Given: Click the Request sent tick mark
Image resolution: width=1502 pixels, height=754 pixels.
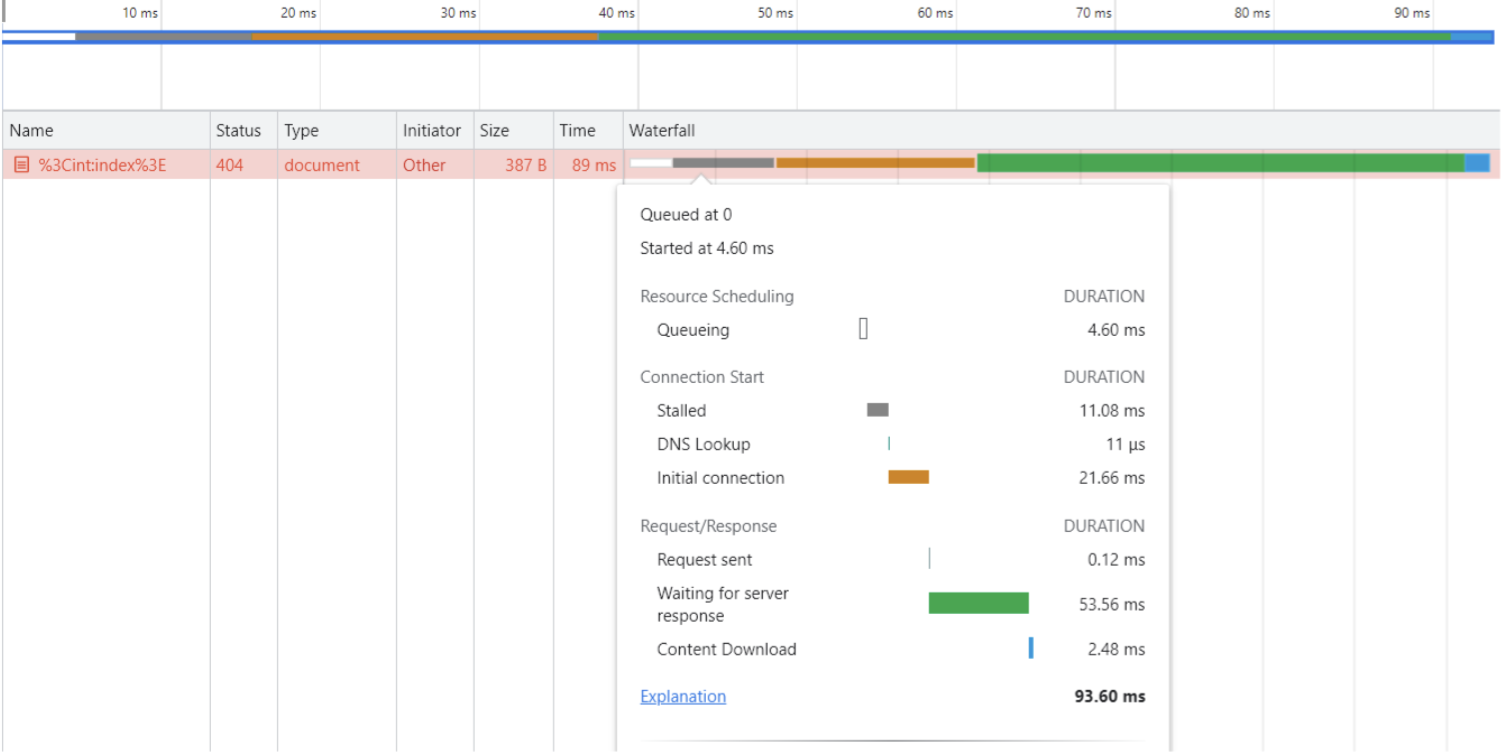Looking at the screenshot, I should tap(931, 559).
